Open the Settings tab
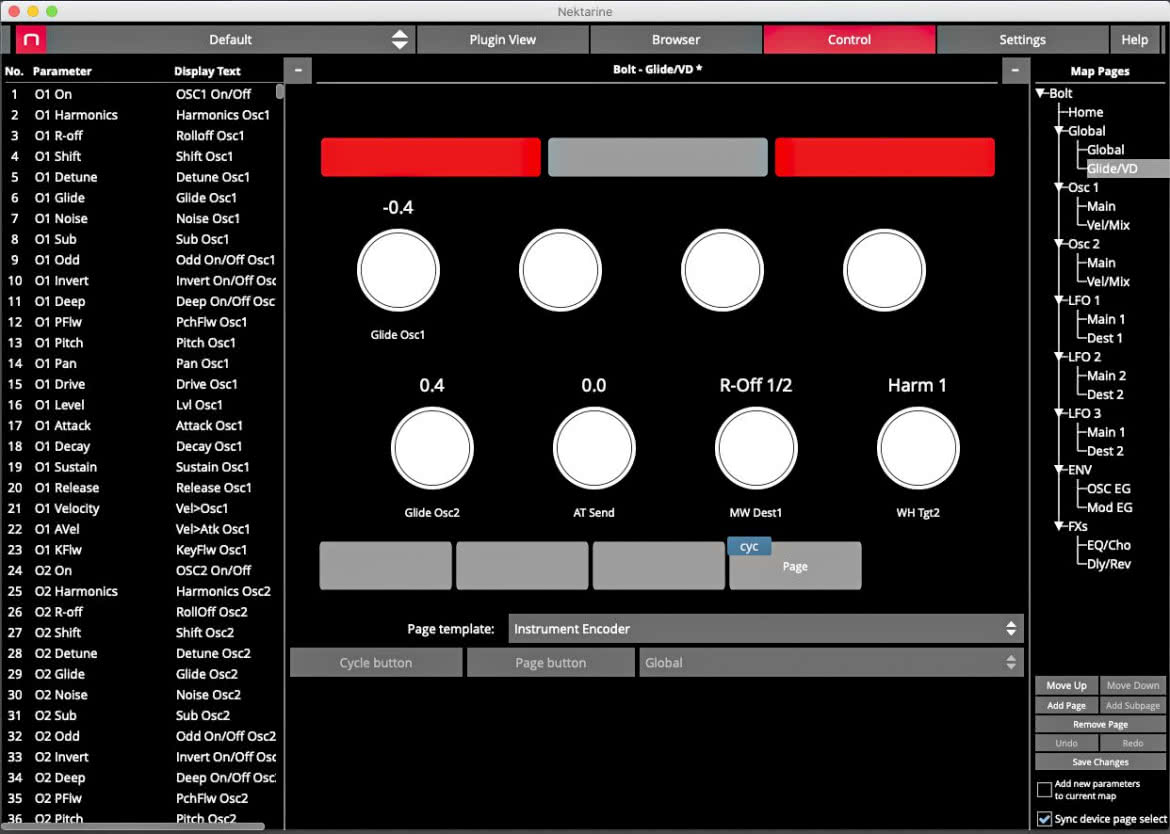Viewport: 1170px width, 834px height. tap(1022, 40)
